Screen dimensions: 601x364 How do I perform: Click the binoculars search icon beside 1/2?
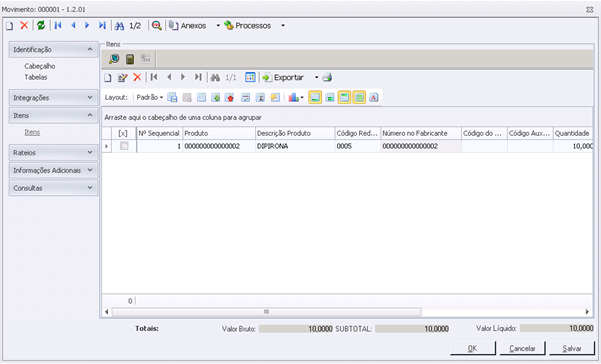(x=119, y=26)
